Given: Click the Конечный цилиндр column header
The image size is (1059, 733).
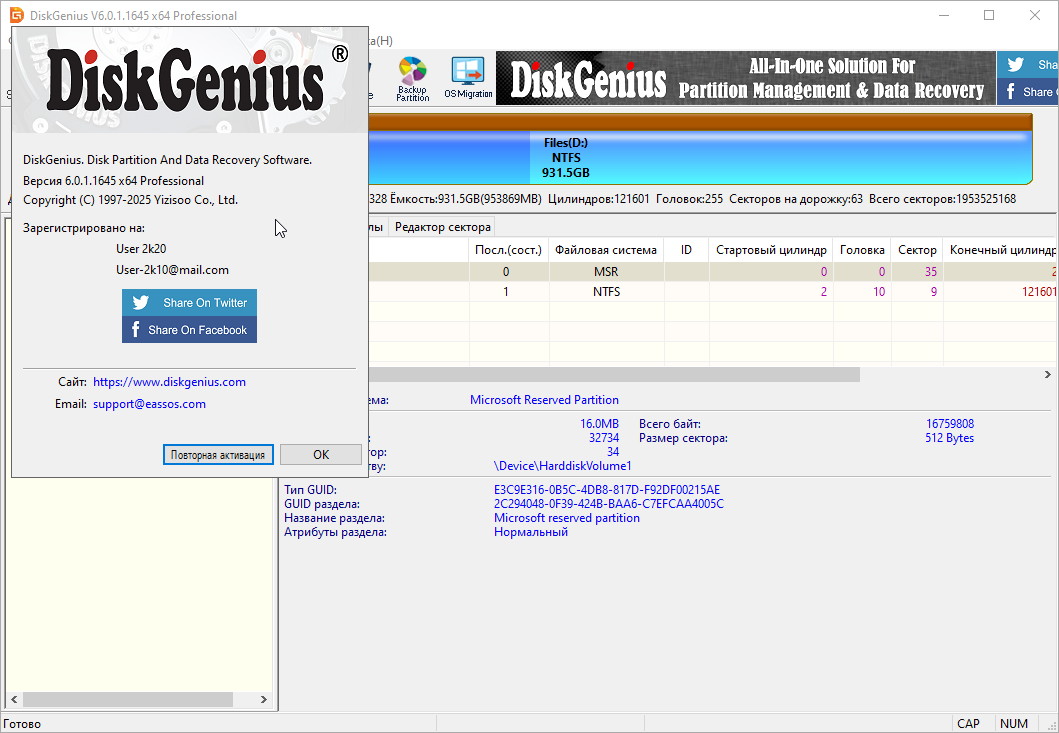Looking at the screenshot, I should point(1002,250).
